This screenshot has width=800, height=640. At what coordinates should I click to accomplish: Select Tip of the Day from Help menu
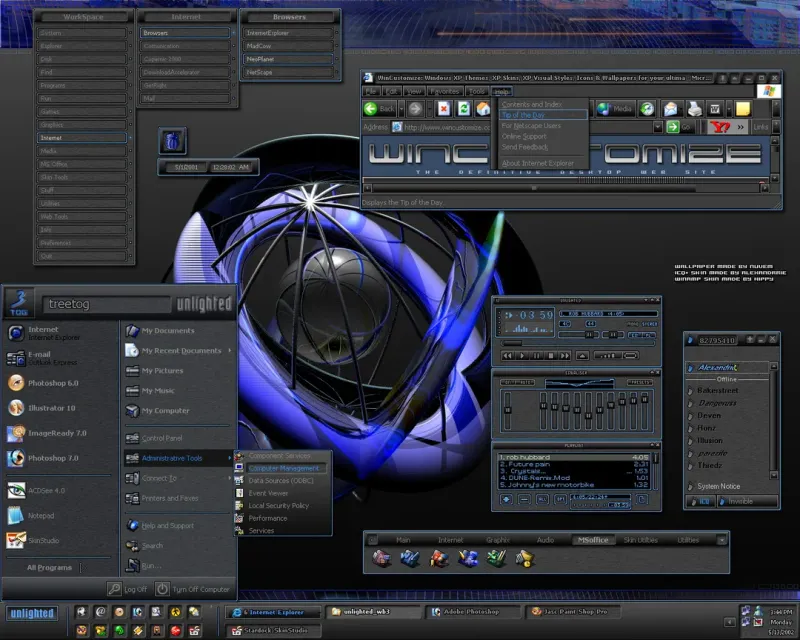524,115
